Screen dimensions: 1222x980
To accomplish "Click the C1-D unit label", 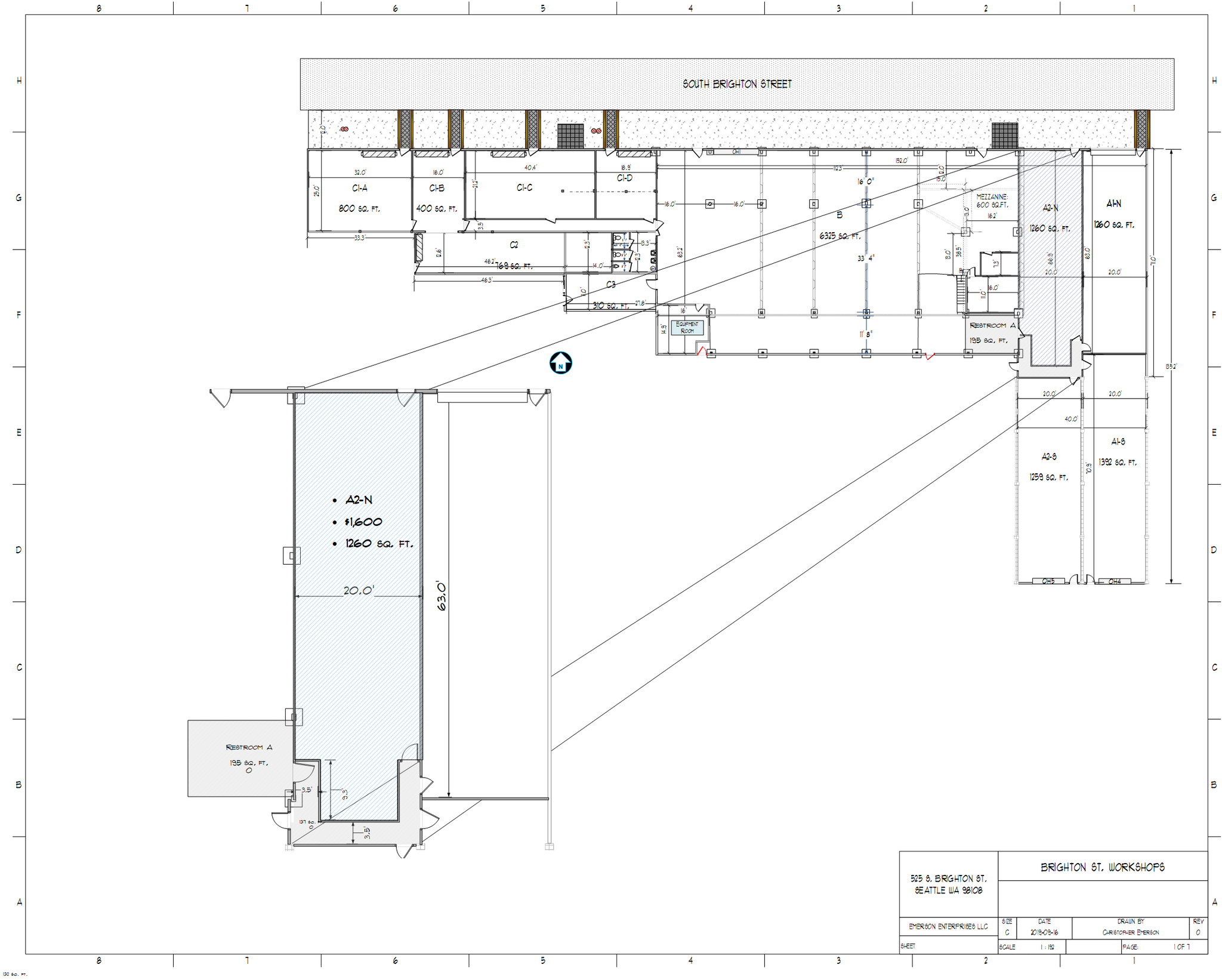I will point(625,178).
